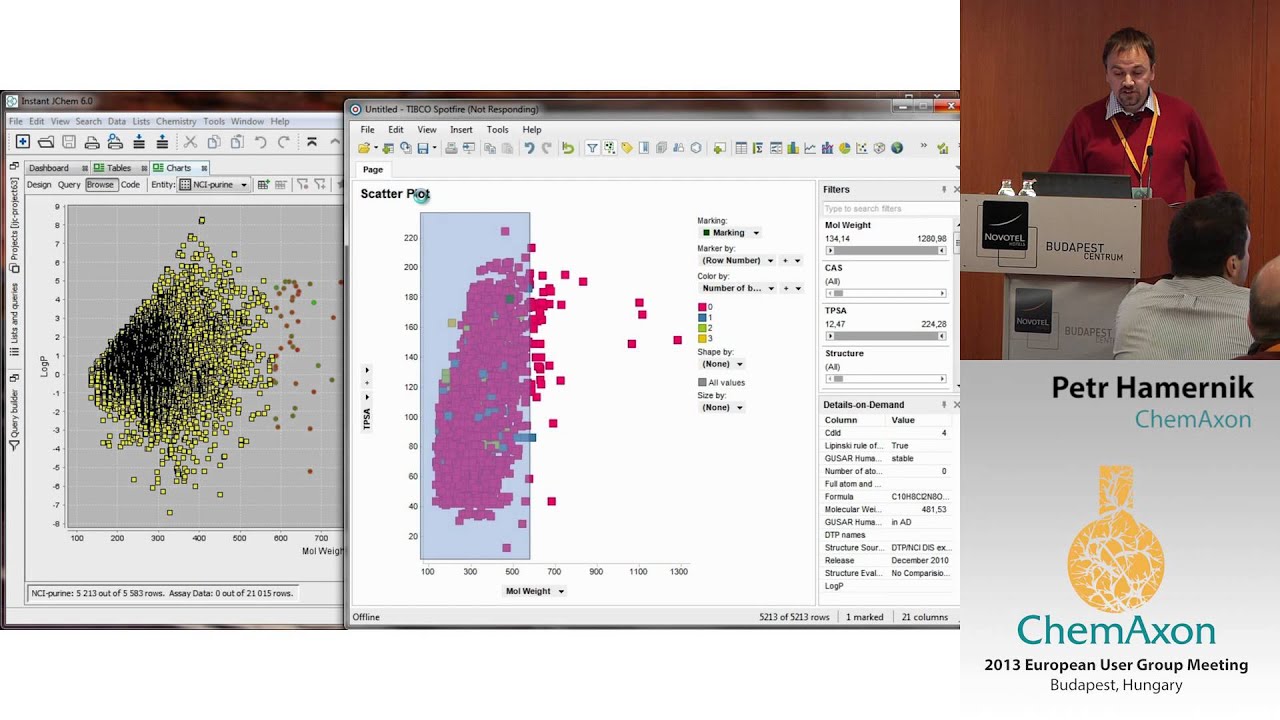Open Chemistry menu in Instant JChem
This screenshot has height=720, width=1280.
point(176,121)
